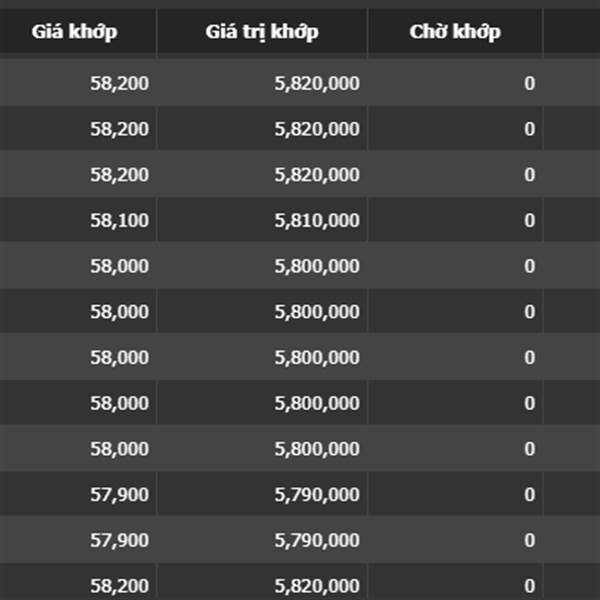
Task: Select the first 58,200 price cell
Action: tap(78, 83)
